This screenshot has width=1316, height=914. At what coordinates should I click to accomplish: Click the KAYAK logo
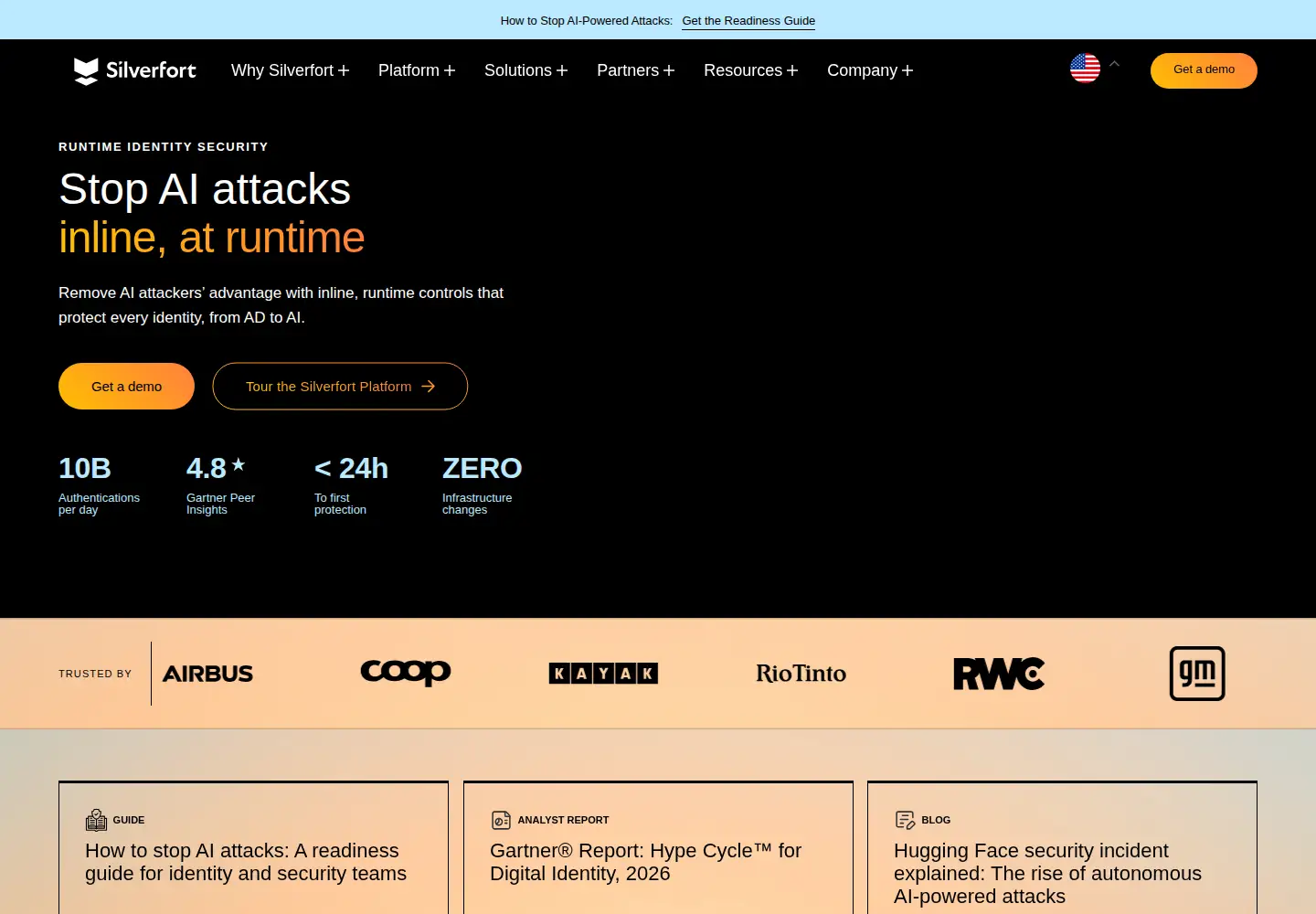click(x=603, y=674)
